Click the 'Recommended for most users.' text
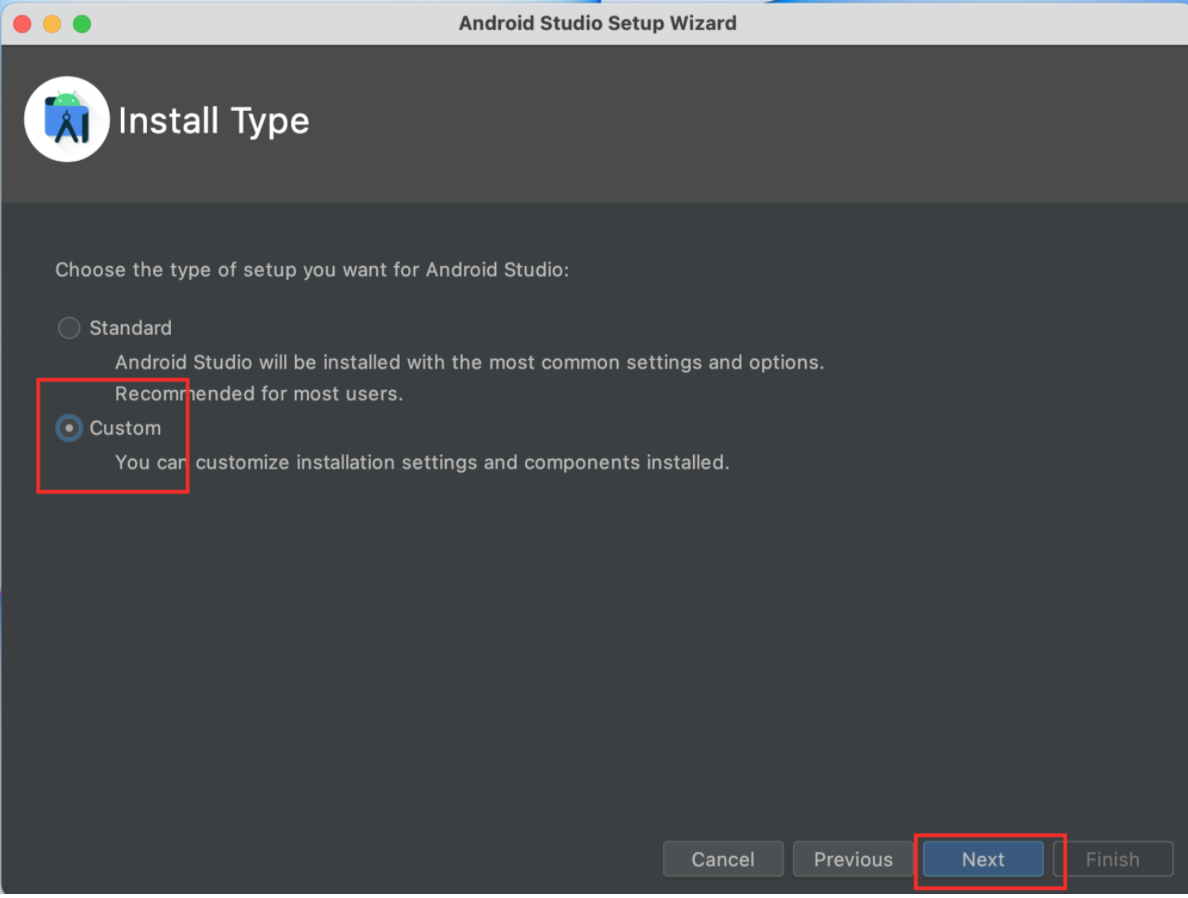The image size is (1188, 898). coord(259,394)
